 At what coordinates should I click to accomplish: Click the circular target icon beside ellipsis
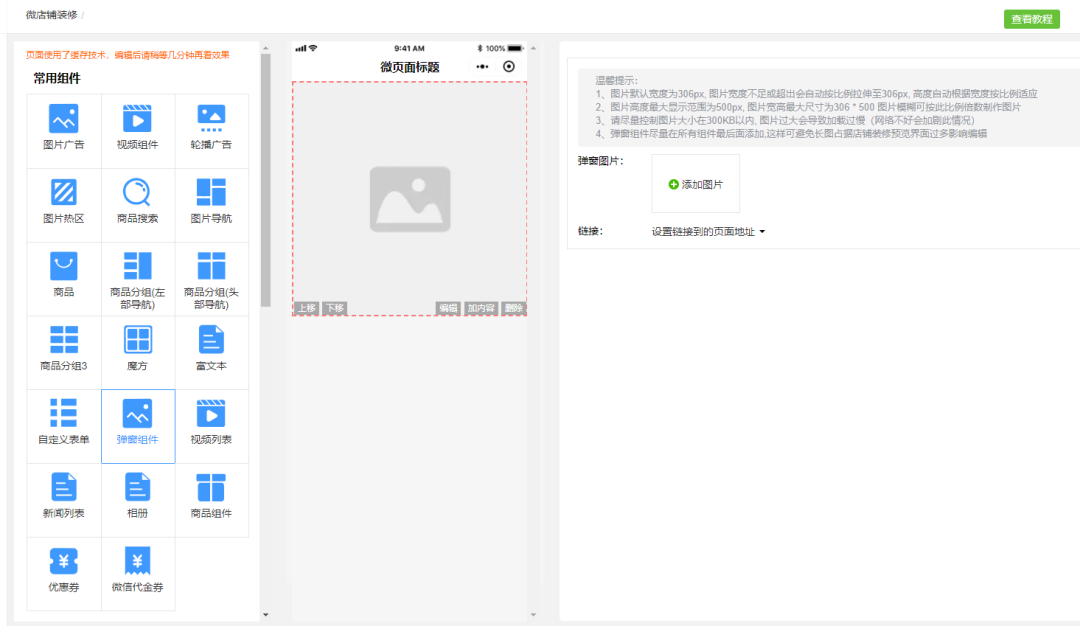(x=508, y=66)
